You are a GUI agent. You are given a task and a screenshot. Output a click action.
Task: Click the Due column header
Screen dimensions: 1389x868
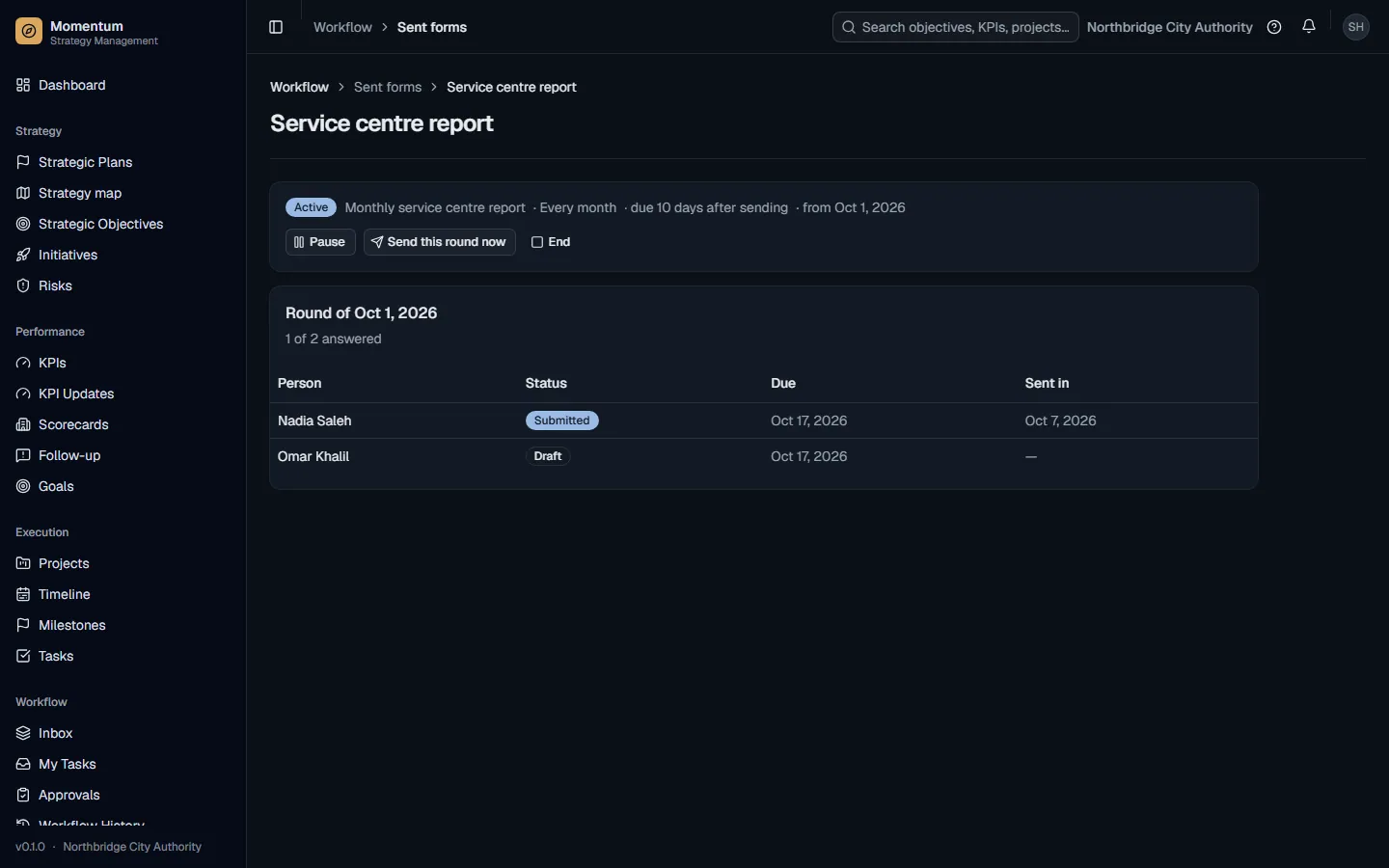coord(783,383)
